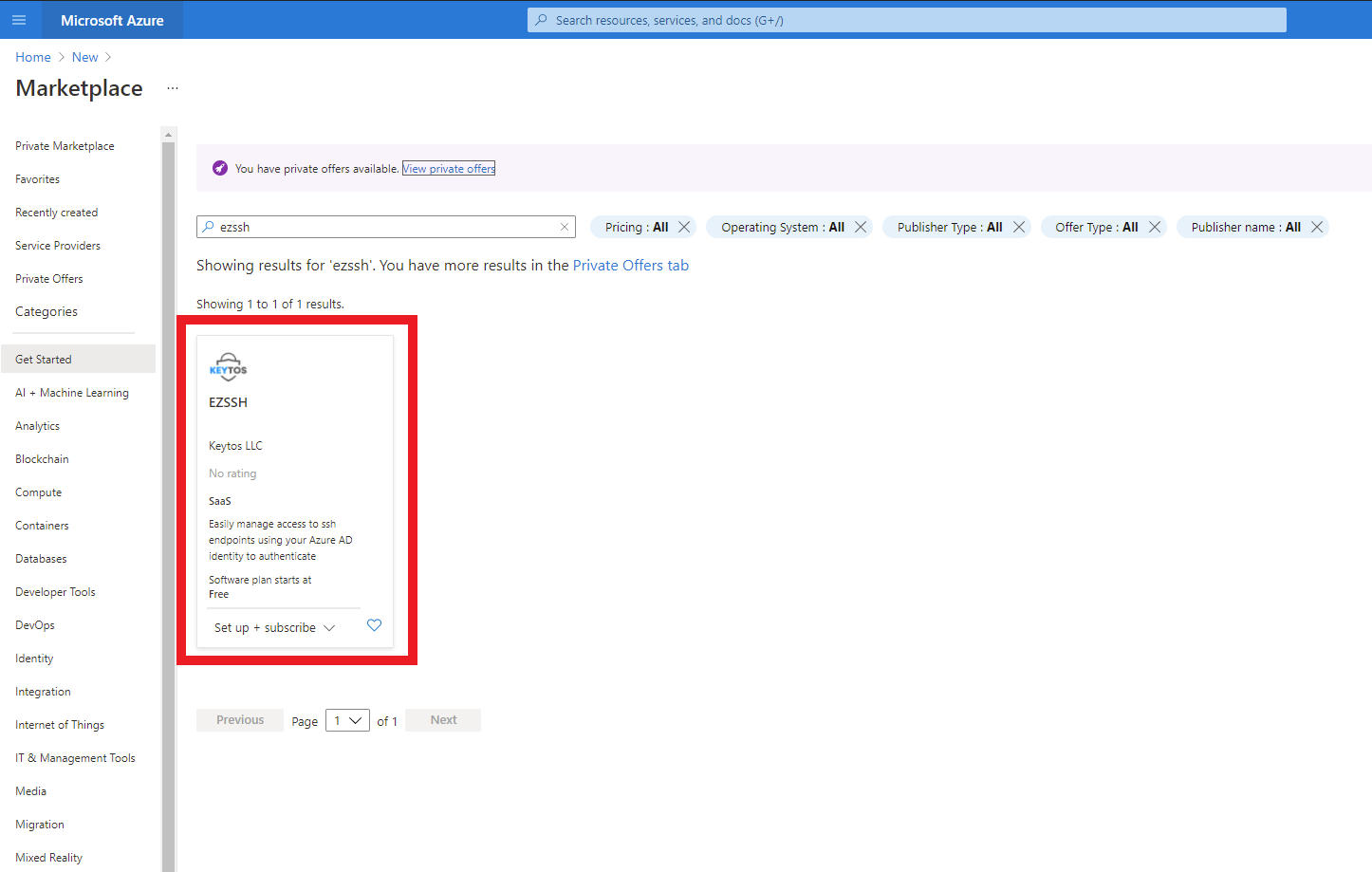
Task: Go to Home breadcrumb
Action: 33,57
